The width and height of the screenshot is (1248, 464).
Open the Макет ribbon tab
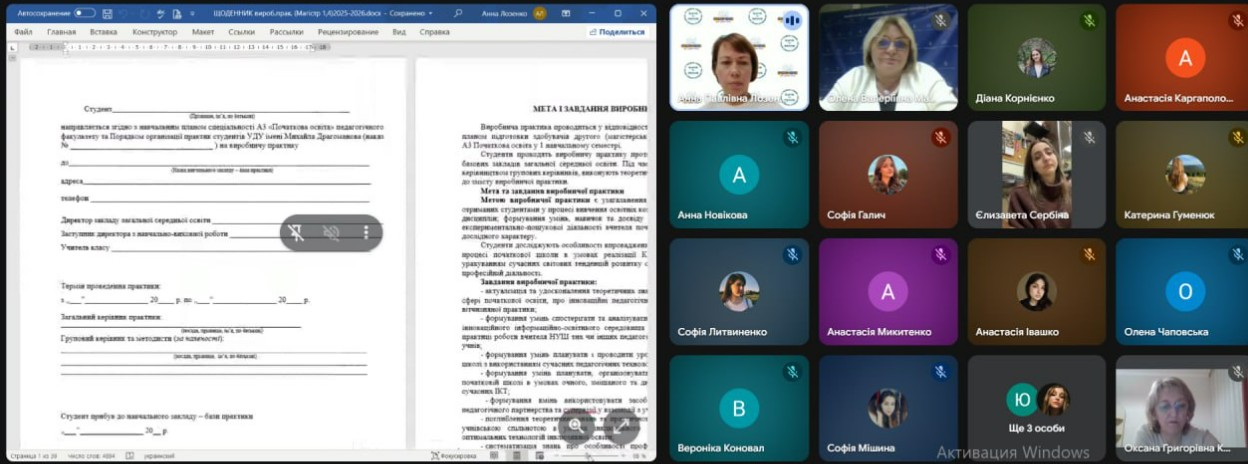coord(203,32)
